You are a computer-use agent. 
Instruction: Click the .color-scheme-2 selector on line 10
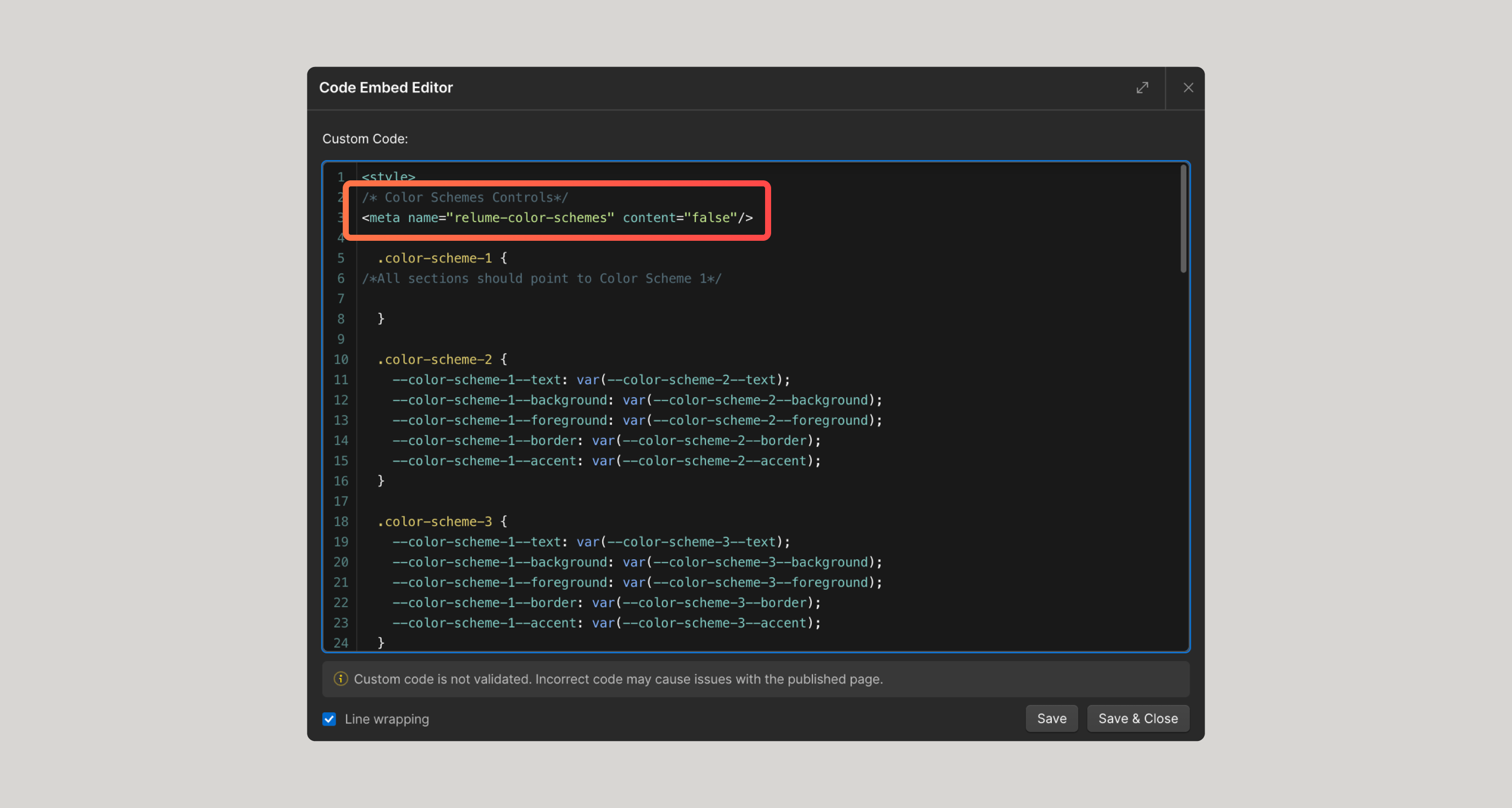[434, 359]
